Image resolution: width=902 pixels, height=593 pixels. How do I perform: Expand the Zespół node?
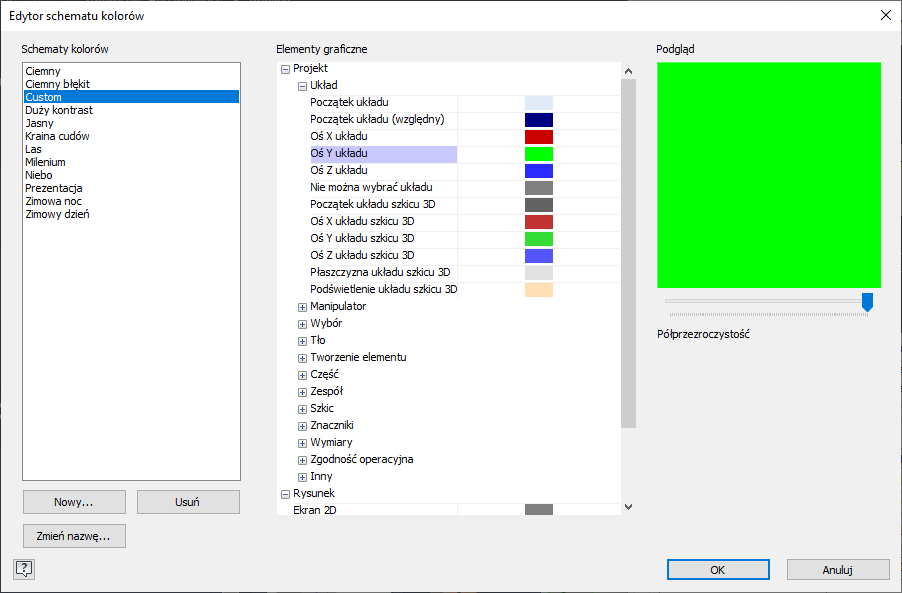[302, 392]
